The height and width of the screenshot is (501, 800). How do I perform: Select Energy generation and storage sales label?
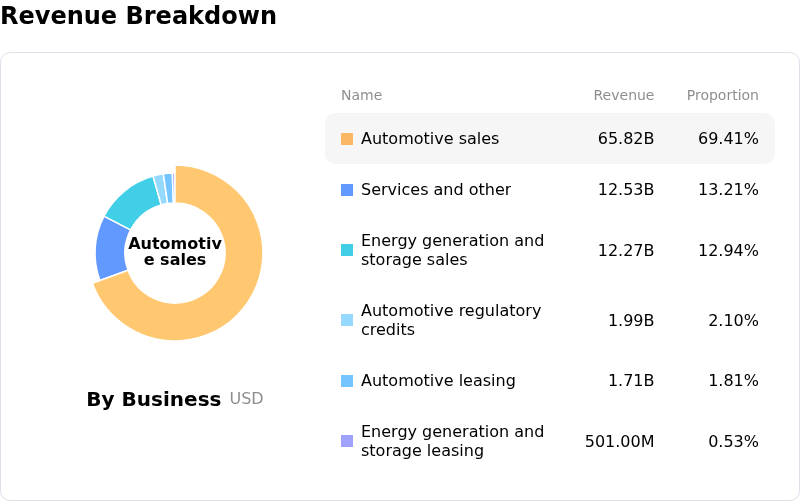pos(452,250)
